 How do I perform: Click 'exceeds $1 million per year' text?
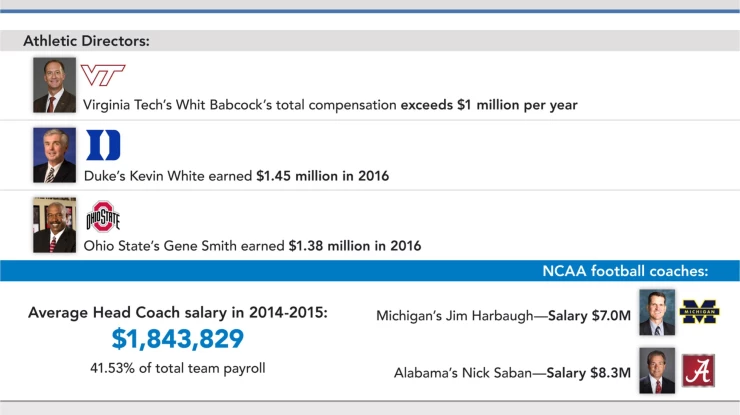tap(489, 105)
